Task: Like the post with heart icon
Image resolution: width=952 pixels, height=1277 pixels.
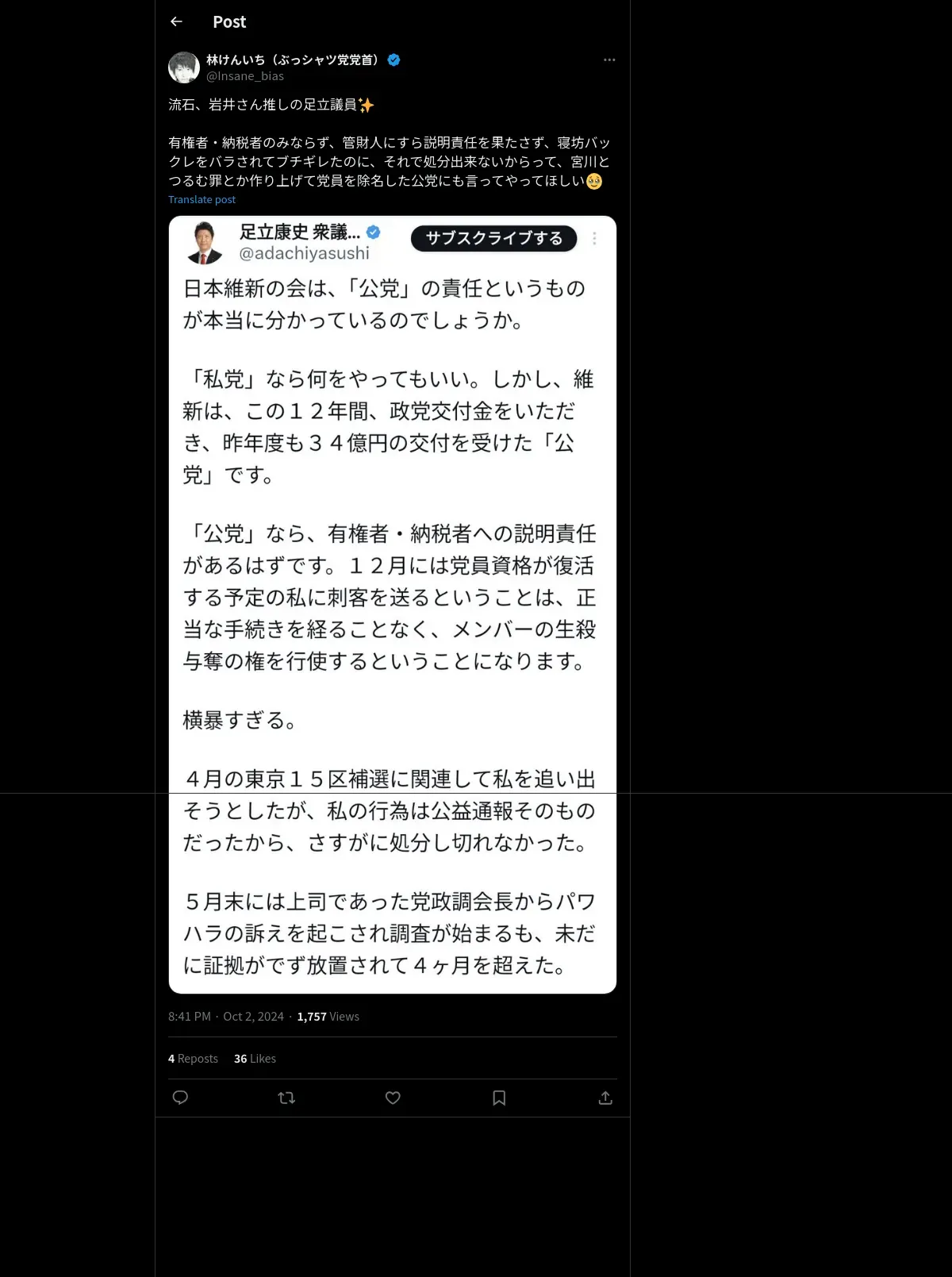Action: [393, 1098]
